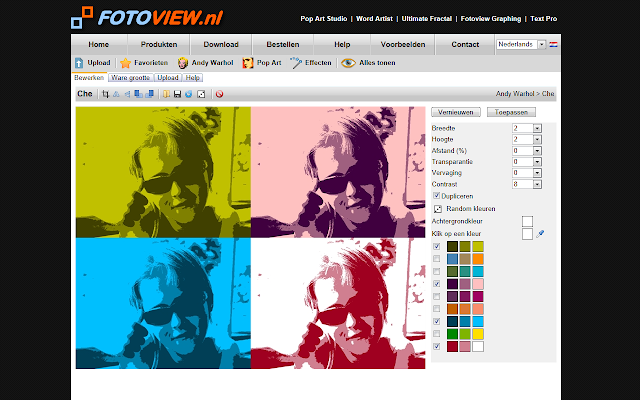Uncheck the navy-blue-sky palette row checkbox
This screenshot has width=640, height=400.
(x=437, y=322)
